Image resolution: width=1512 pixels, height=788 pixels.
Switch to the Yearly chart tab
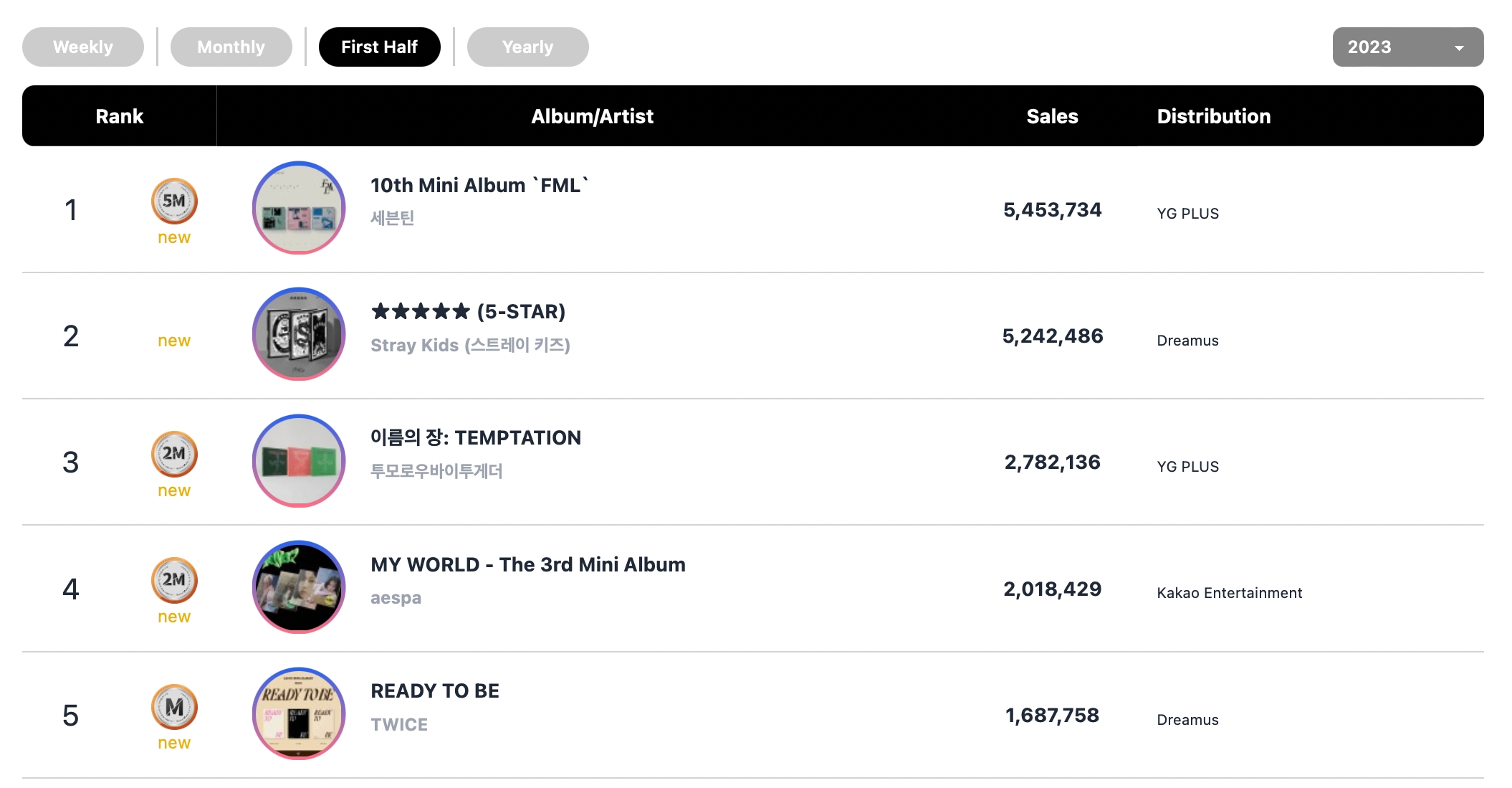(527, 47)
